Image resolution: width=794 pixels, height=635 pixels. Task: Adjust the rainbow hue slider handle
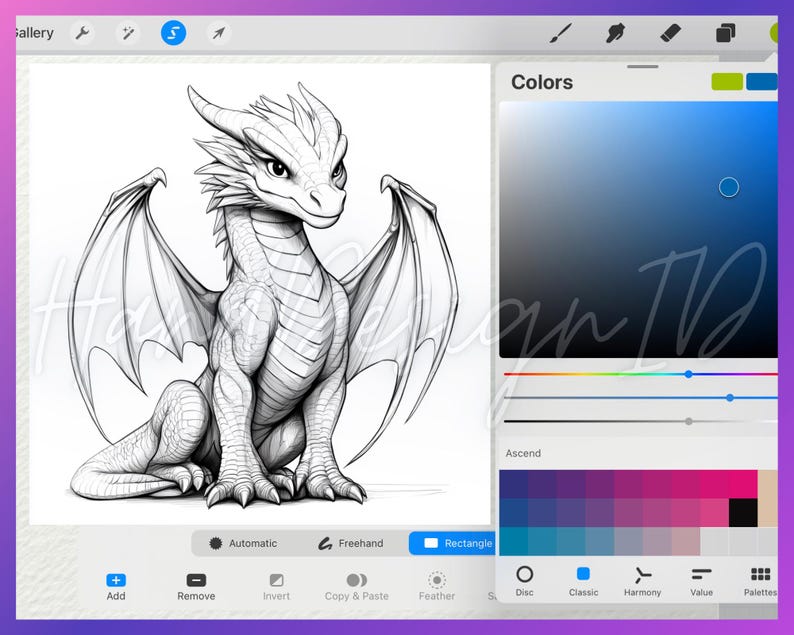(x=688, y=374)
